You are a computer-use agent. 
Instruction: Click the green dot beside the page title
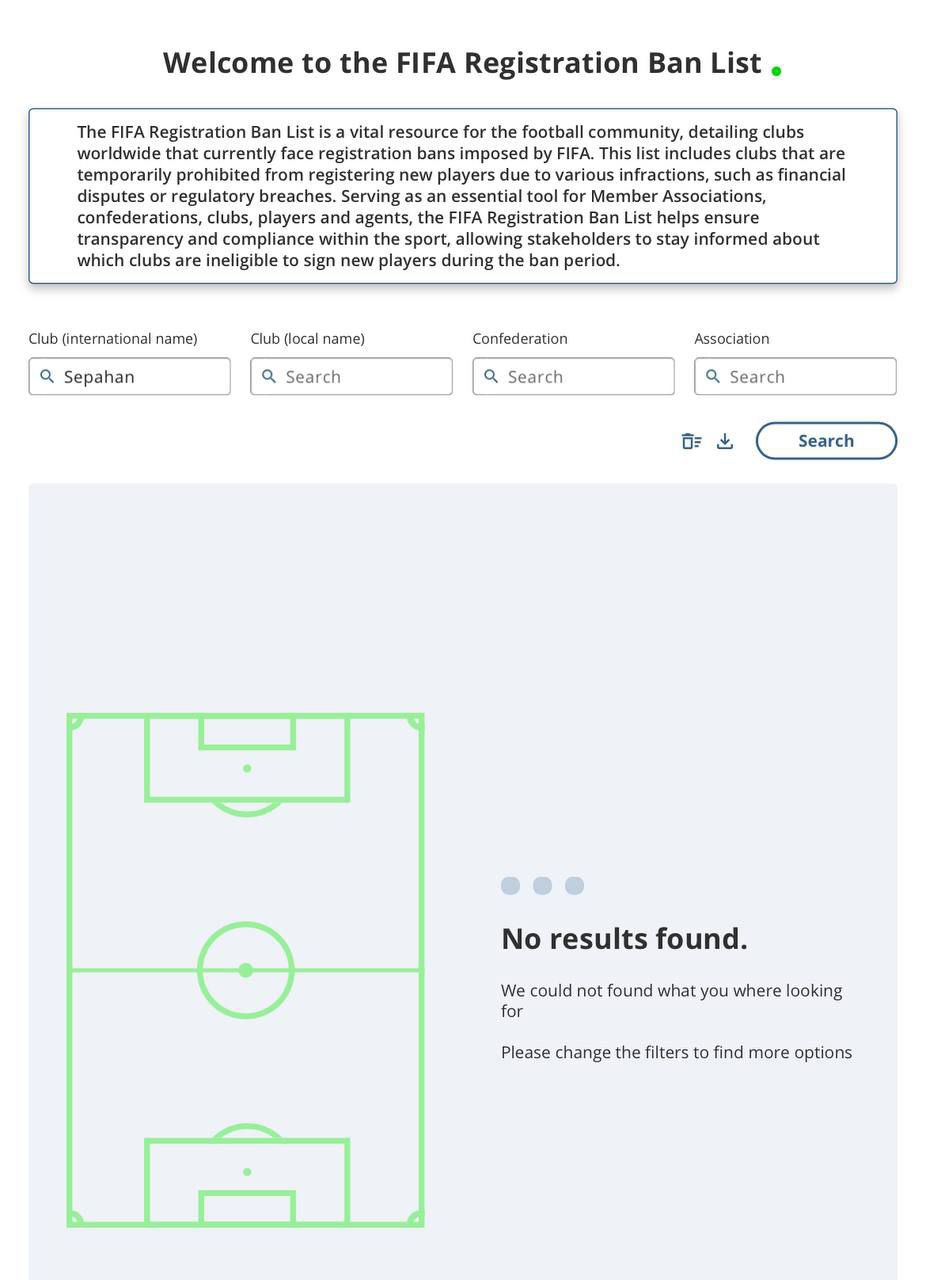click(x=776, y=70)
